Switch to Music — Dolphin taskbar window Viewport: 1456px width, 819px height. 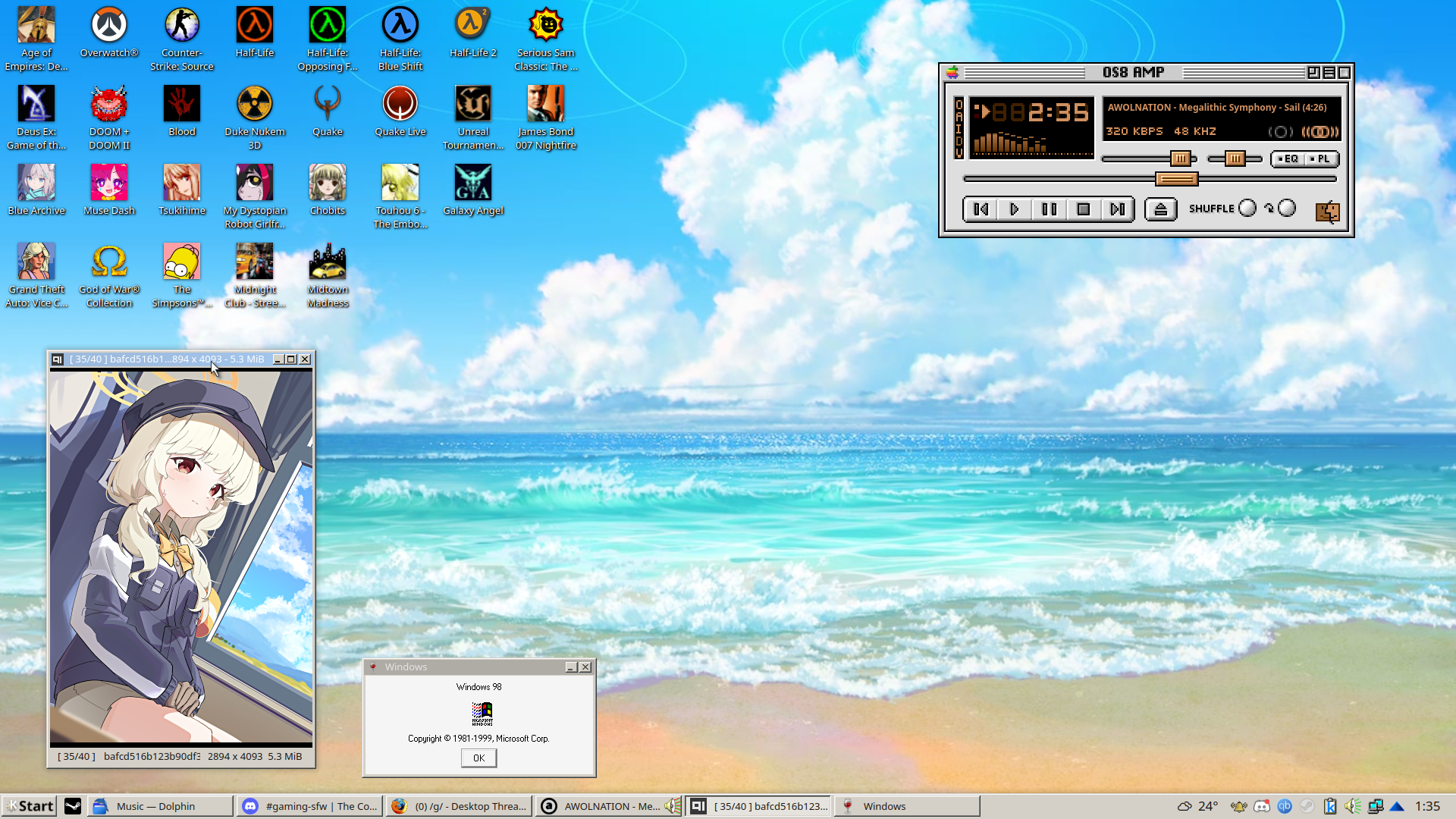[x=160, y=806]
